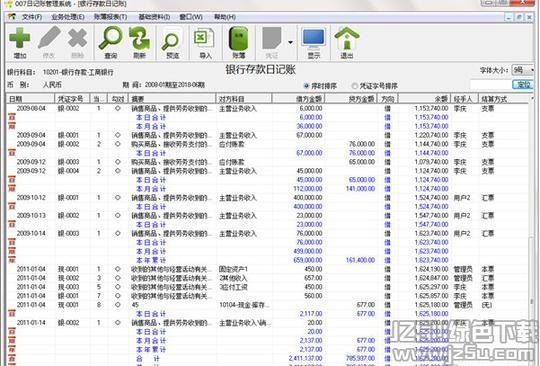
Task: Click red 月 marker on 499,000.00 本月合计 row
Action: [x=12, y=251]
